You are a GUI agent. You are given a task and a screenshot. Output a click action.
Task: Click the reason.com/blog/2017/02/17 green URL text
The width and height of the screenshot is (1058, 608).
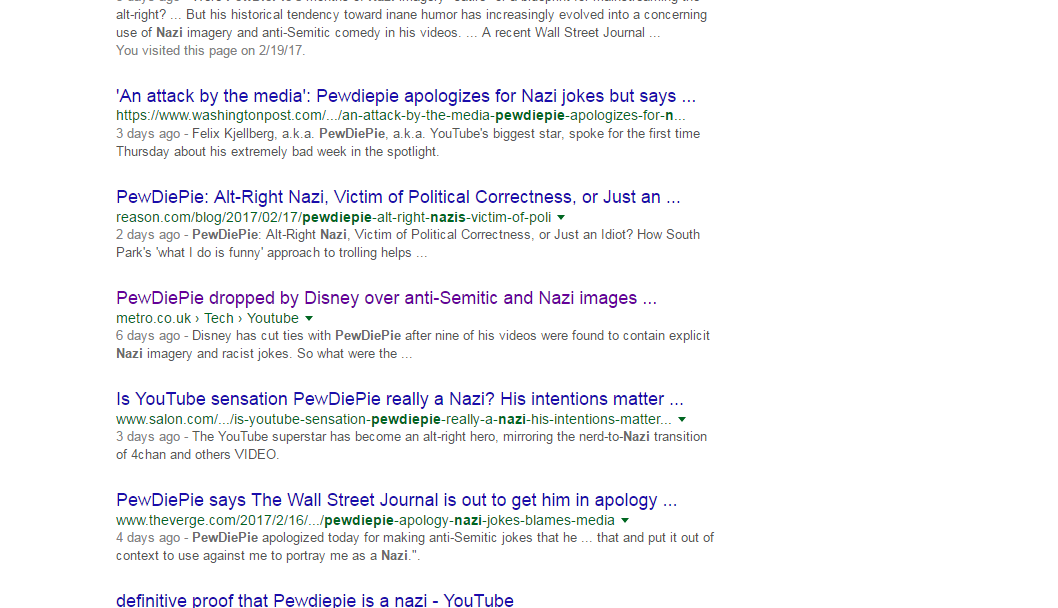333,217
